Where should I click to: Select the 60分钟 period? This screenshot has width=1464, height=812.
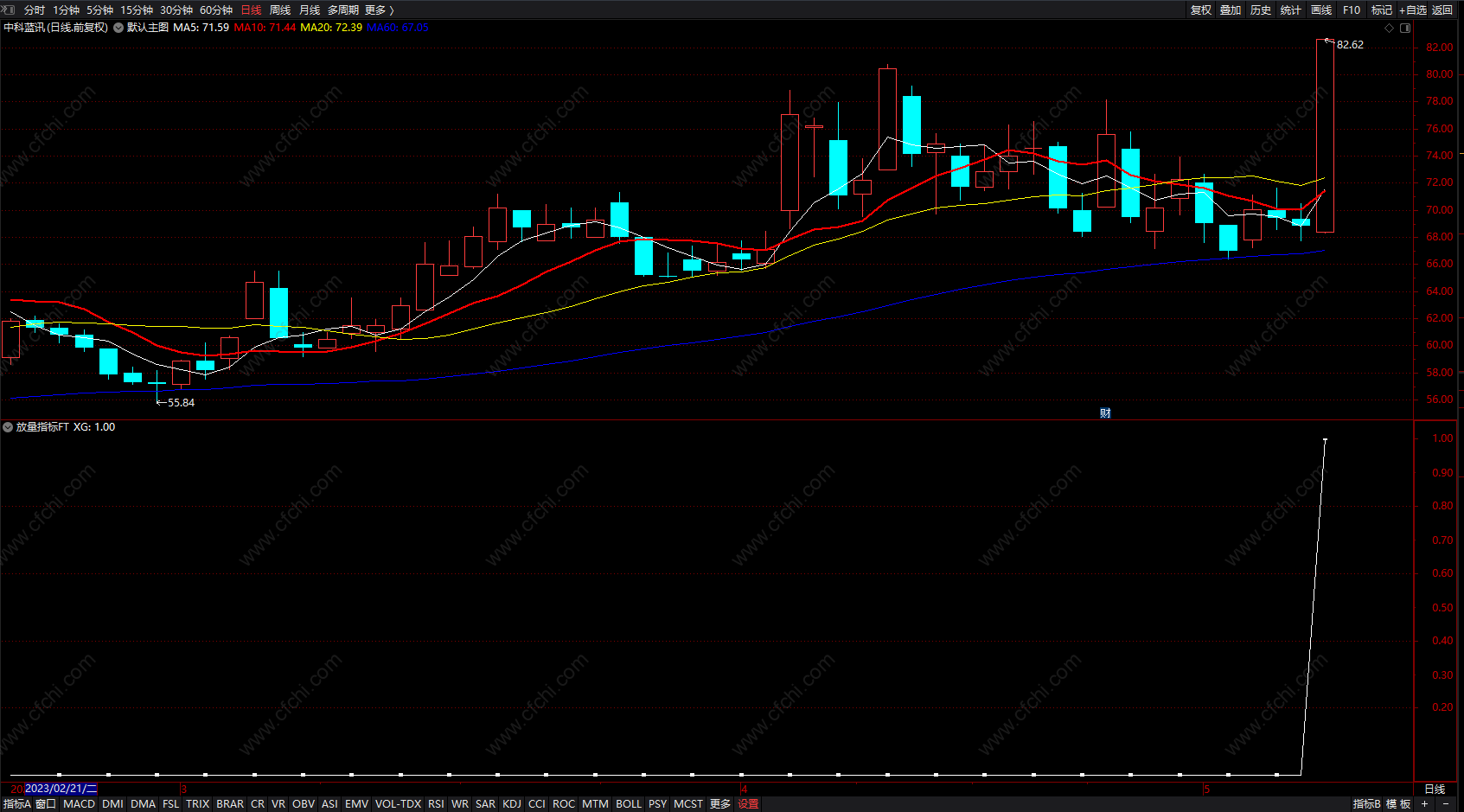coord(216,10)
